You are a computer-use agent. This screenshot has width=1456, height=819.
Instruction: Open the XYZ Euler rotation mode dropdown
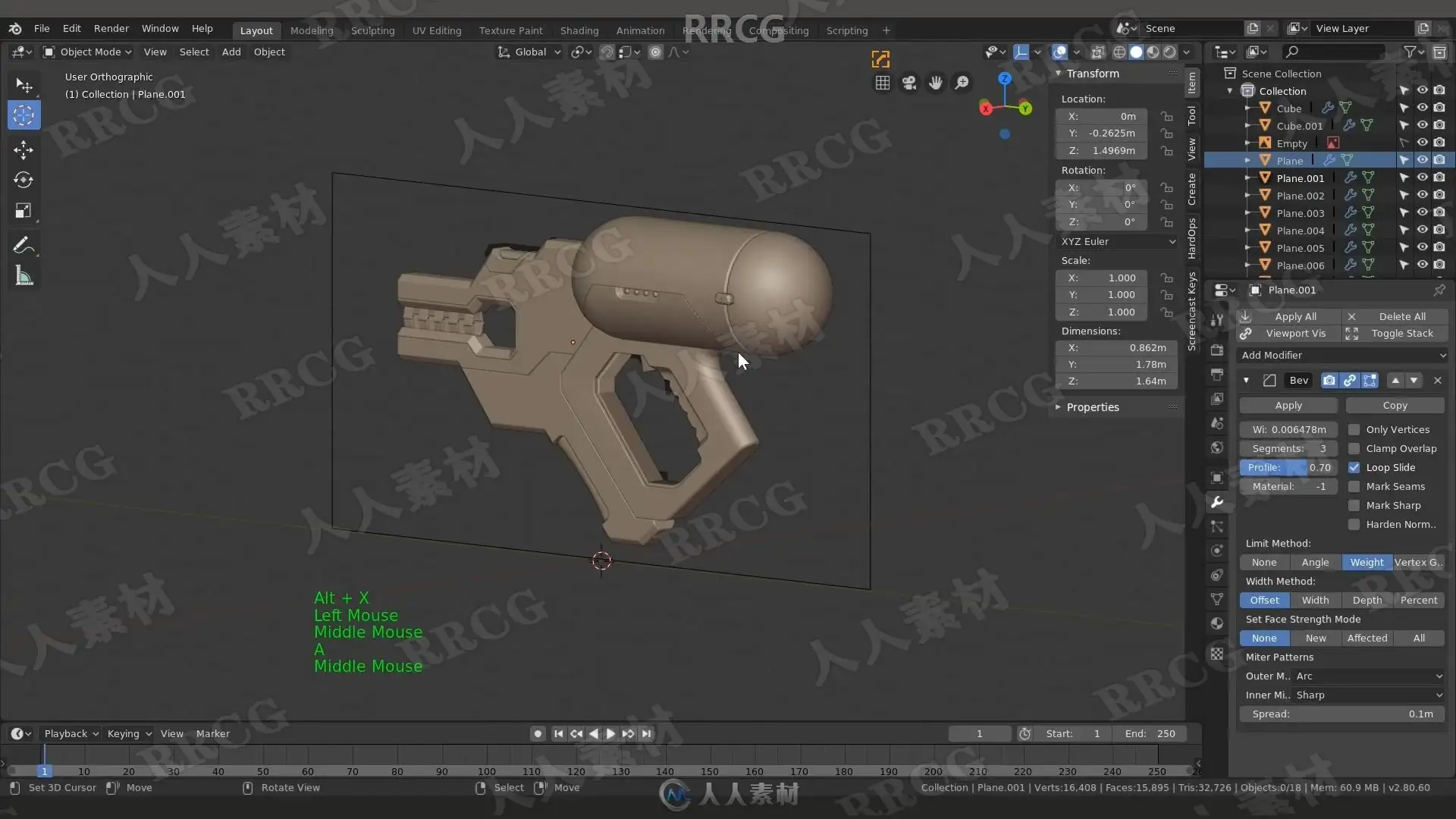(1117, 241)
